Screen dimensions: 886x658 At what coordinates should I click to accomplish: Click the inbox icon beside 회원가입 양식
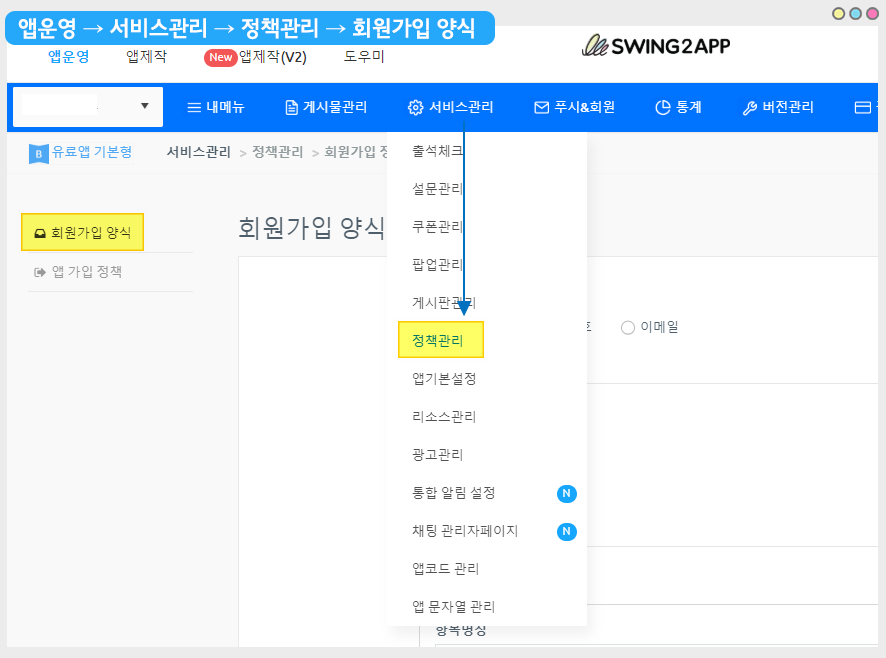(40, 233)
